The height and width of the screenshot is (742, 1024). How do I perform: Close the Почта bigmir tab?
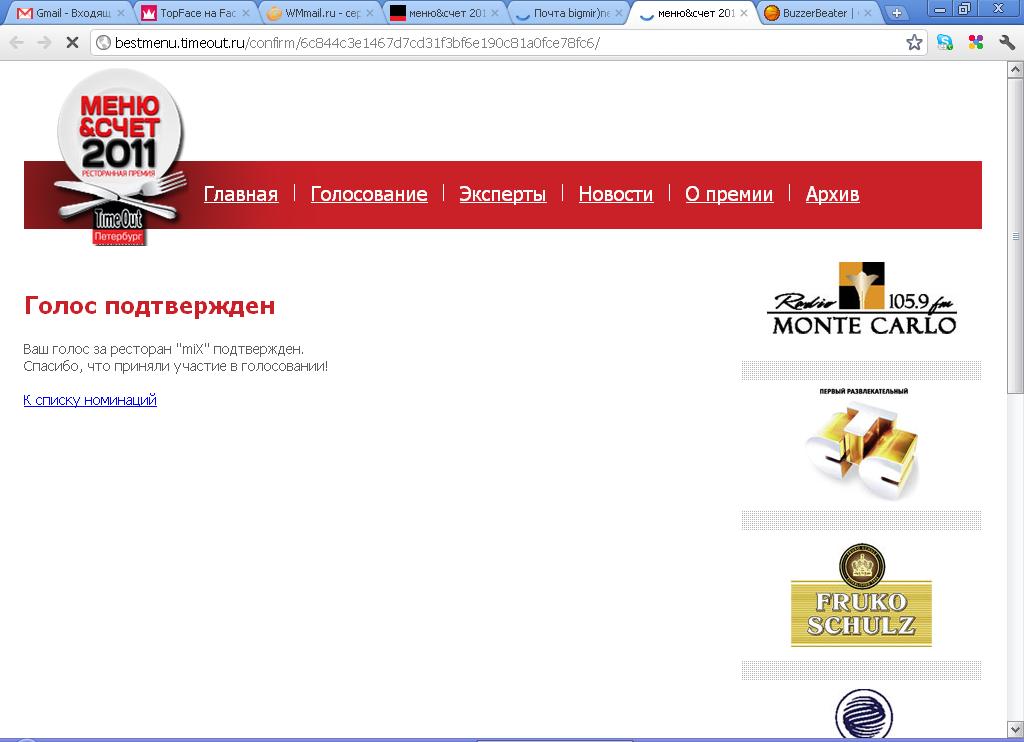[x=618, y=13]
